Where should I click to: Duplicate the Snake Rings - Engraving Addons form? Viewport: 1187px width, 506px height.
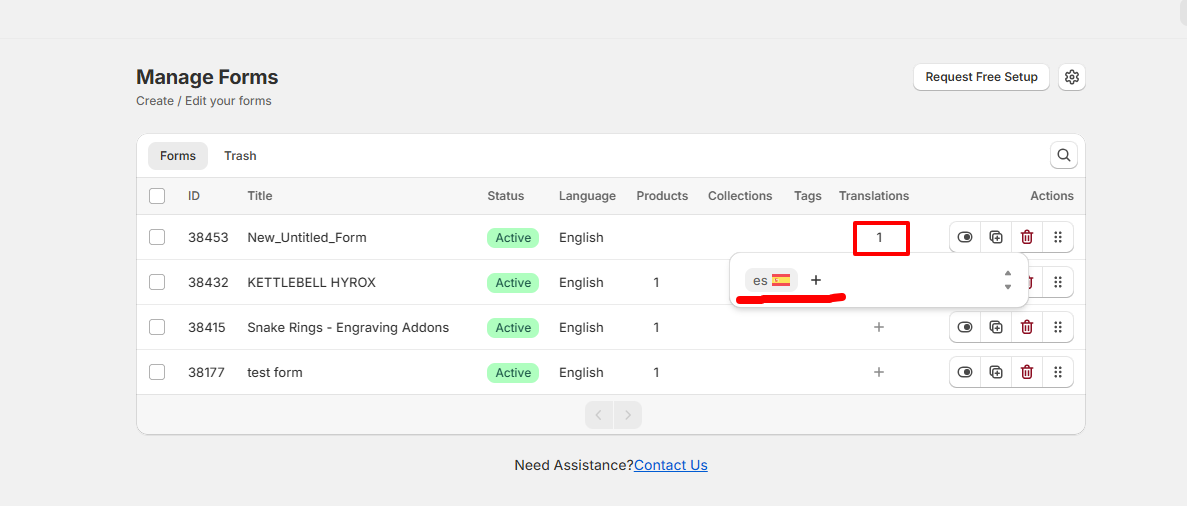(x=996, y=327)
